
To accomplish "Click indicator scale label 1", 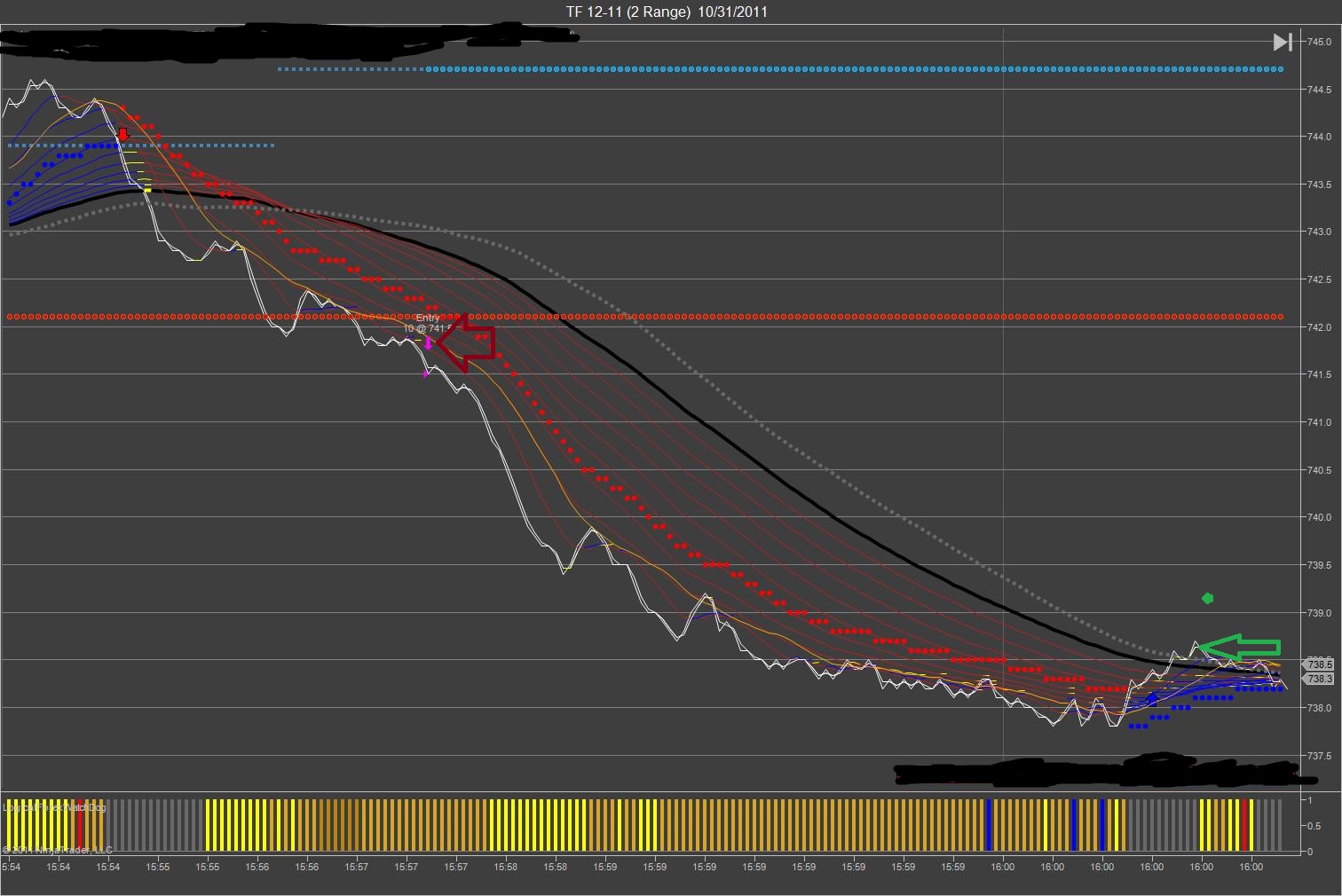I will pyautogui.click(x=1310, y=800).
